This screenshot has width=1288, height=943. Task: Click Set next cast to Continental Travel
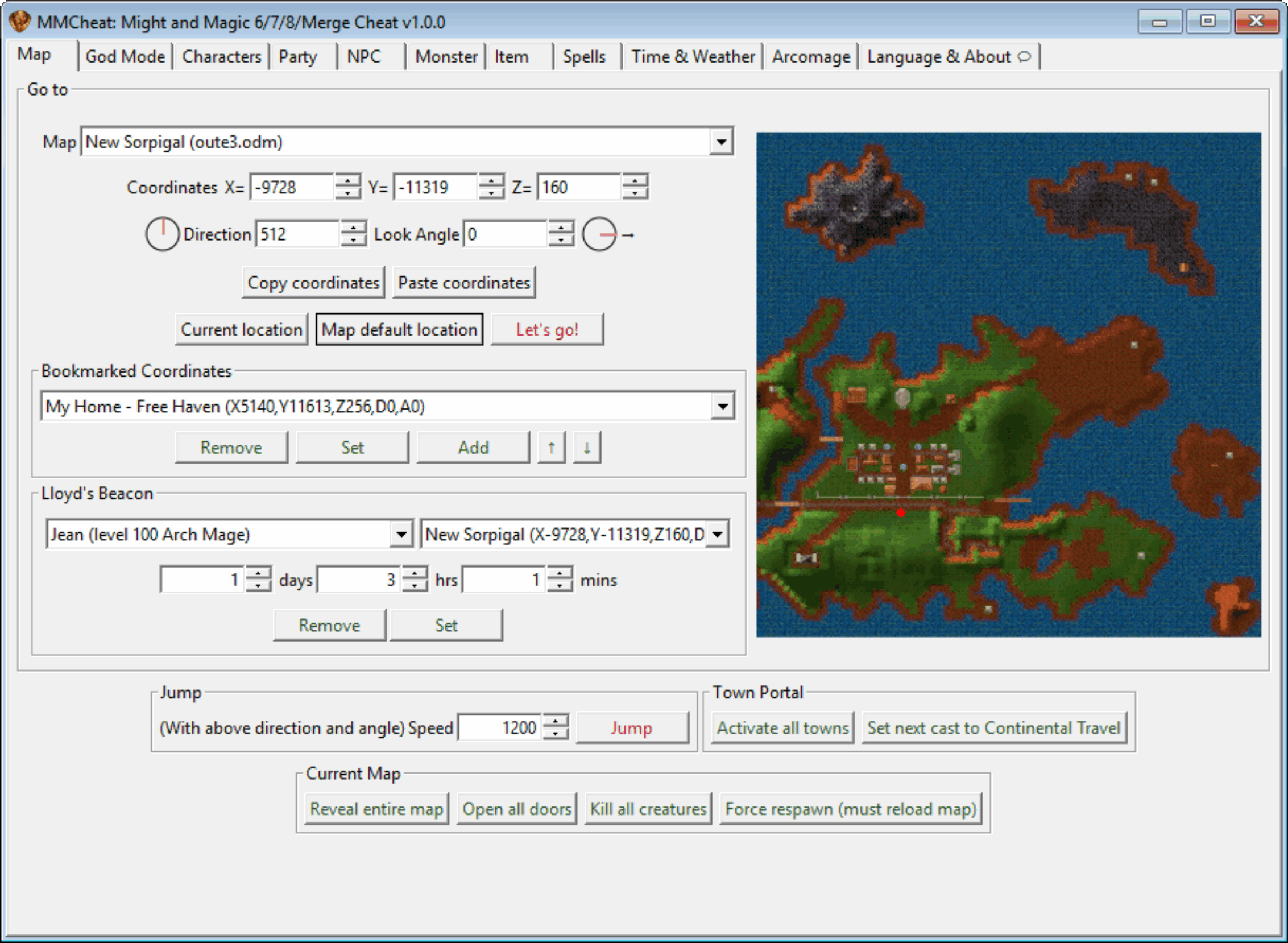pyautogui.click(x=994, y=728)
